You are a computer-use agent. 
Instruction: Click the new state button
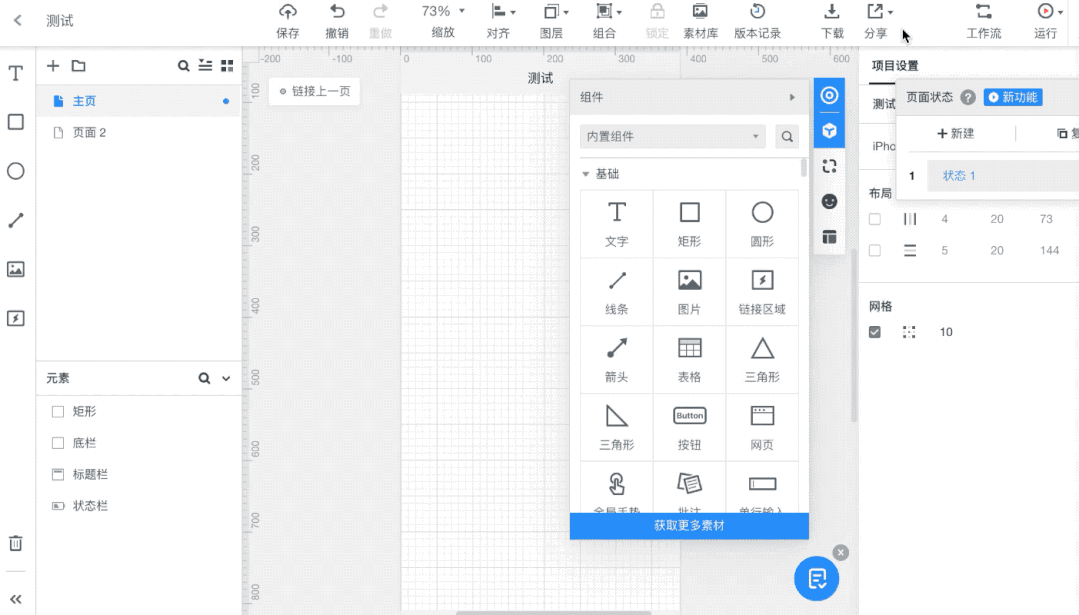955,134
